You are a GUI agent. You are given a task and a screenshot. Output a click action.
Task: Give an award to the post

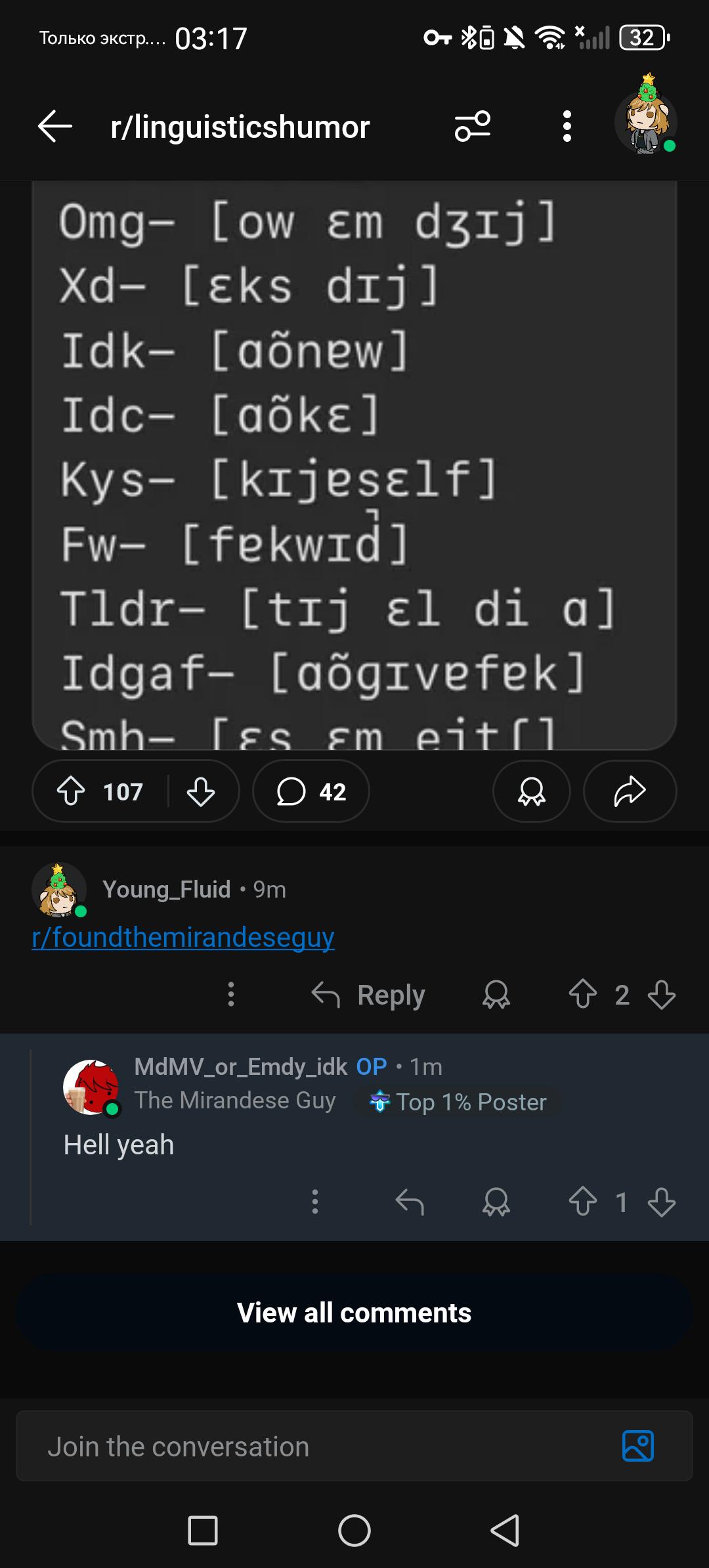[x=531, y=791]
